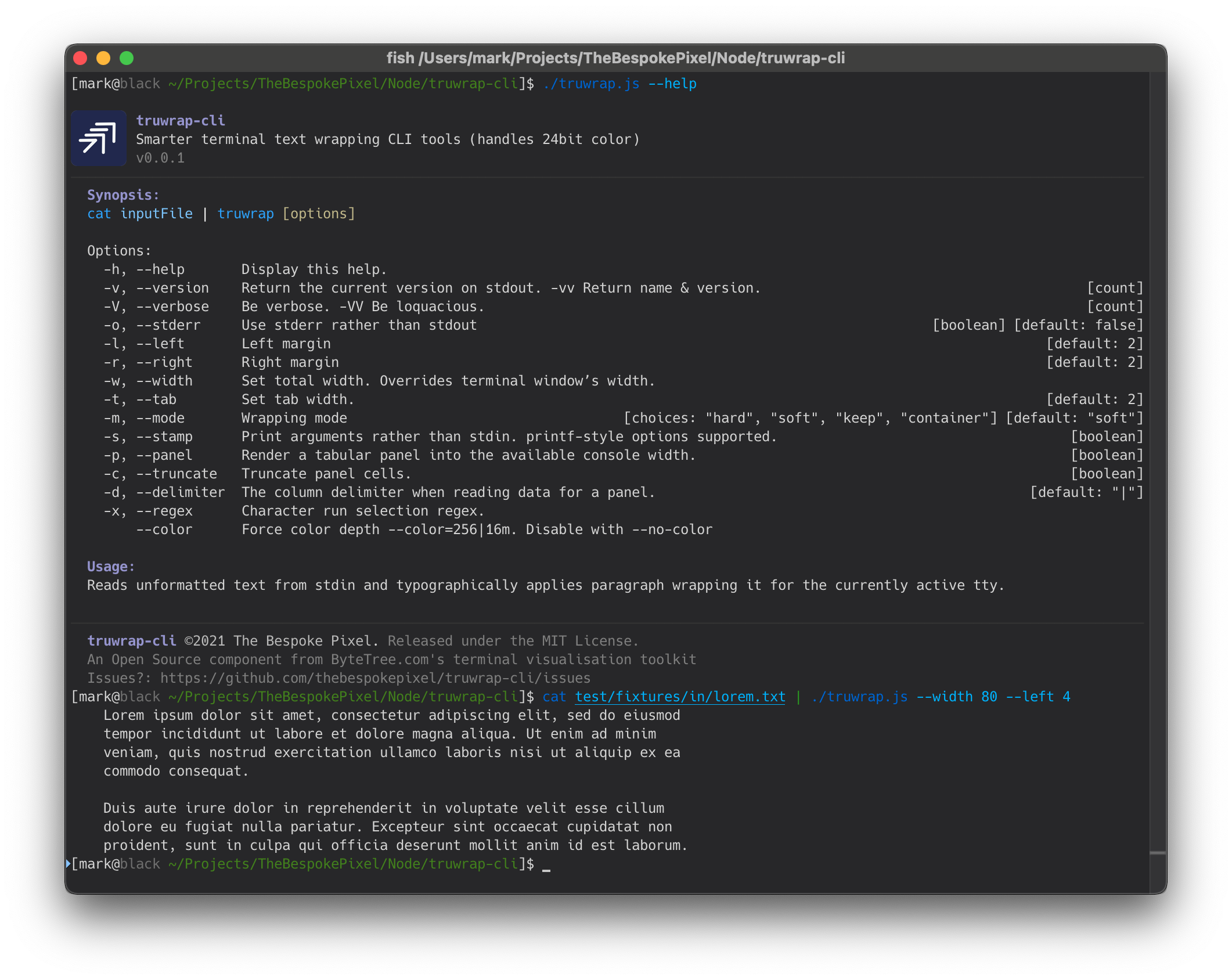The image size is (1232, 980).
Task: Click the window title bar text
Action: (x=615, y=58)
